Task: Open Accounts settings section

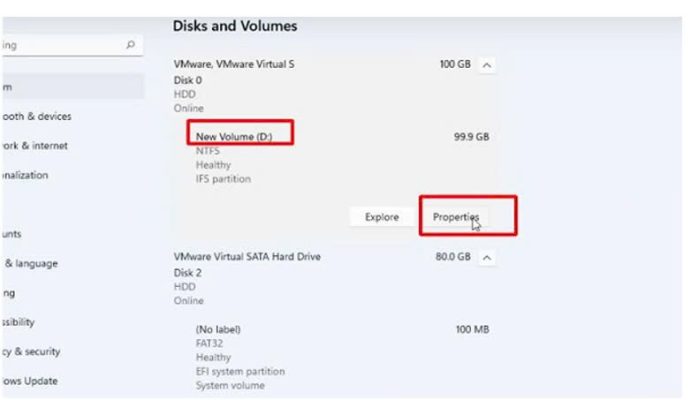Action: tap(11, 234)
